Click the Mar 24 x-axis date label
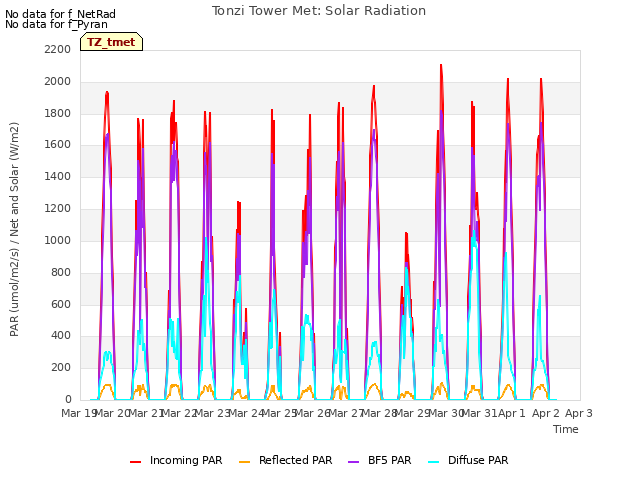Viewport: 640px width, 480px height. [x=246, y=413]
